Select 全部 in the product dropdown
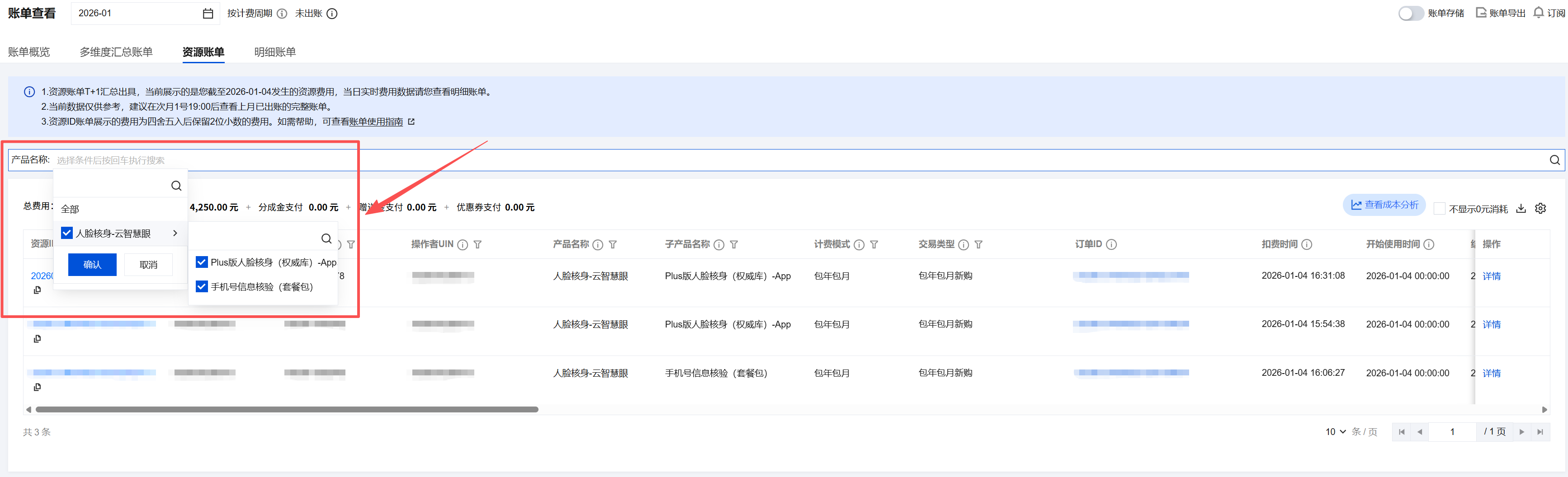This screenshot has width=1568, height=477. (70, 209)
